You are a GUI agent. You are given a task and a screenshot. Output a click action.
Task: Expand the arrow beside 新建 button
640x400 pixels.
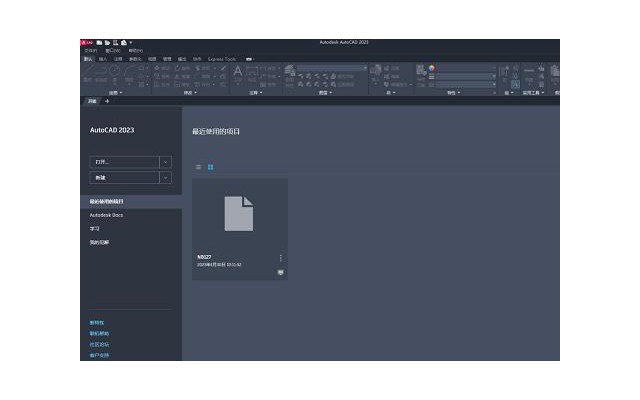tap(165, 178)
